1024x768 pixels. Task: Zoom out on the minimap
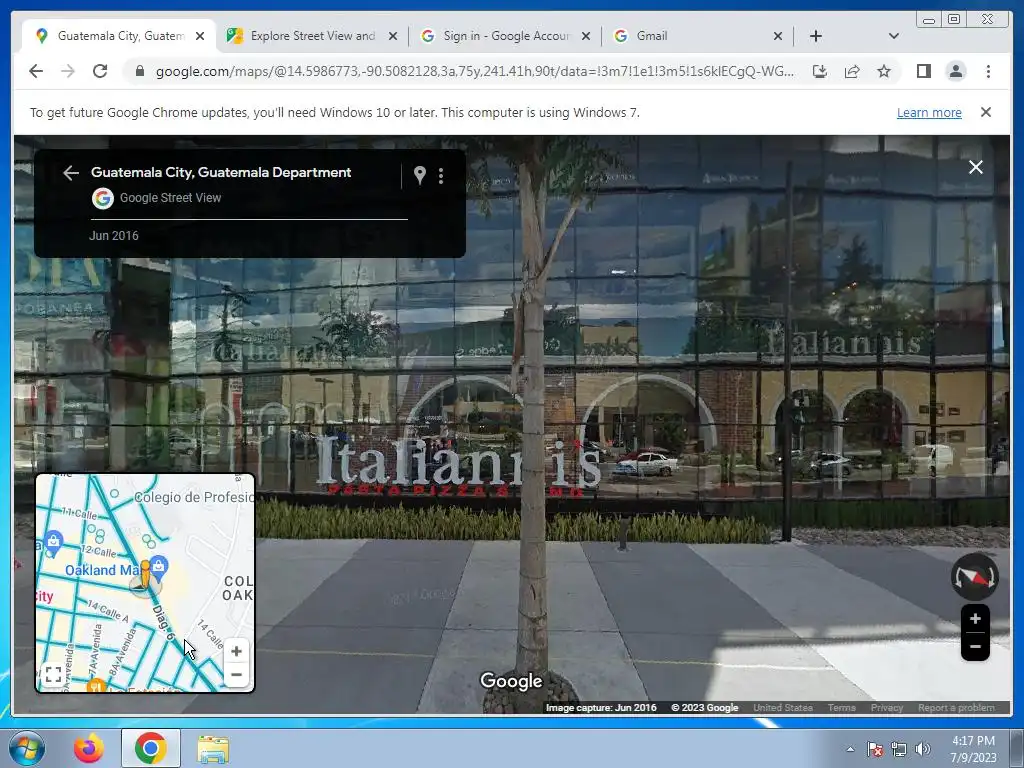[236, 675]
